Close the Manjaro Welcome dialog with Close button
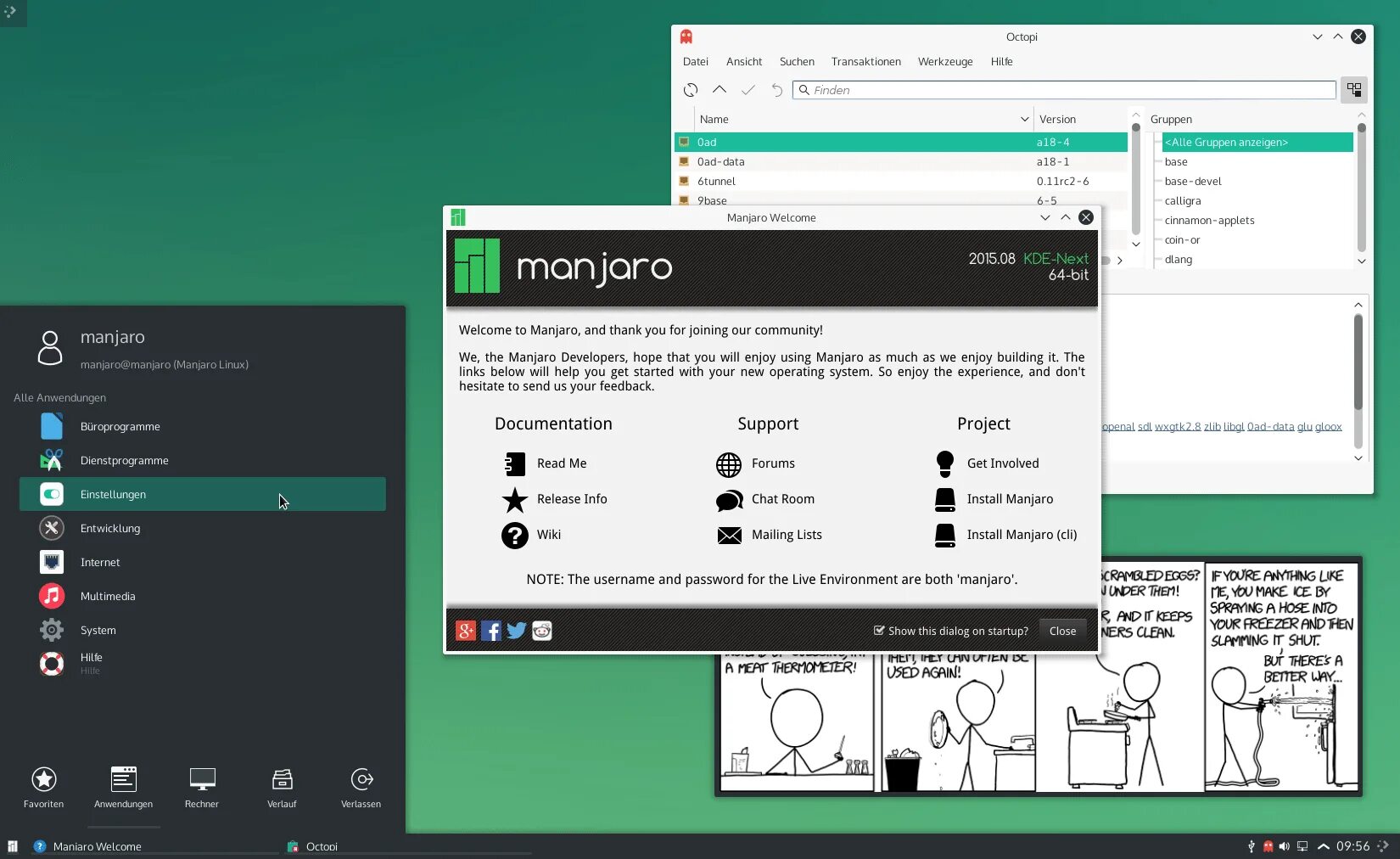Image resolution: width=1400 pixels, height=859 pixels. coord(1062,631)
